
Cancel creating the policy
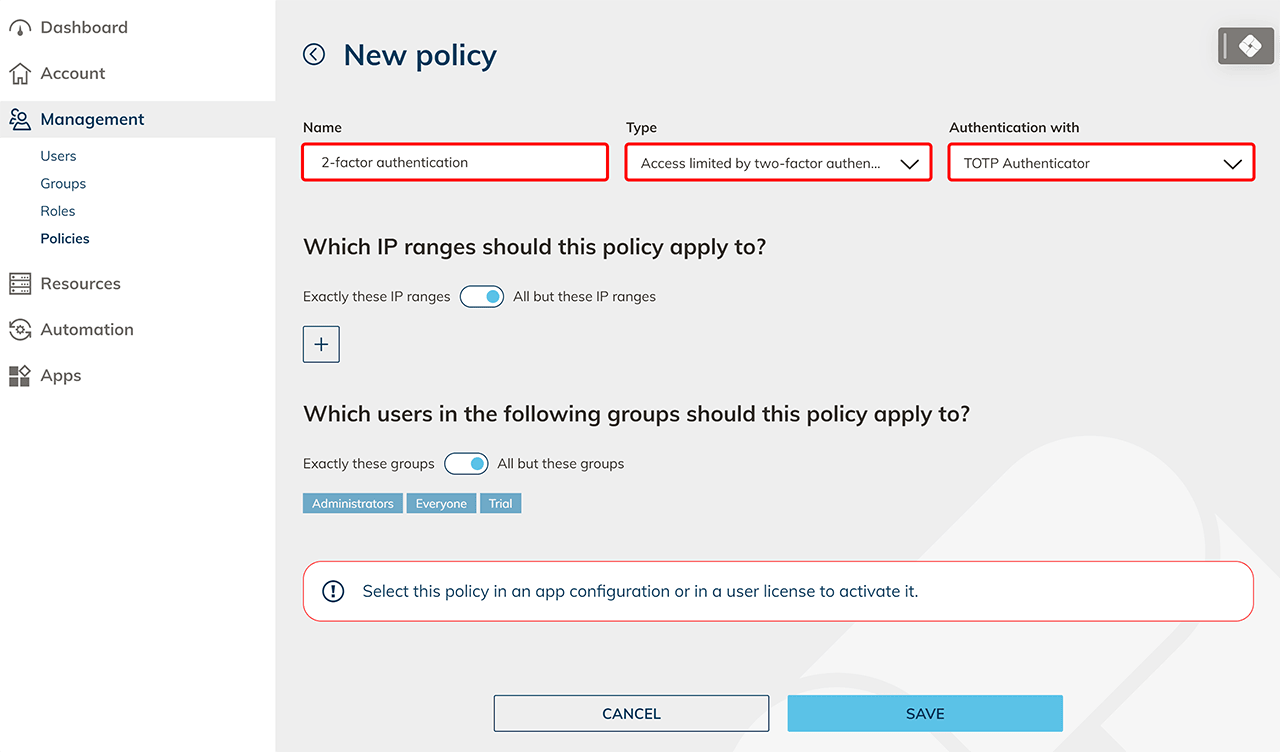[631, 714]
